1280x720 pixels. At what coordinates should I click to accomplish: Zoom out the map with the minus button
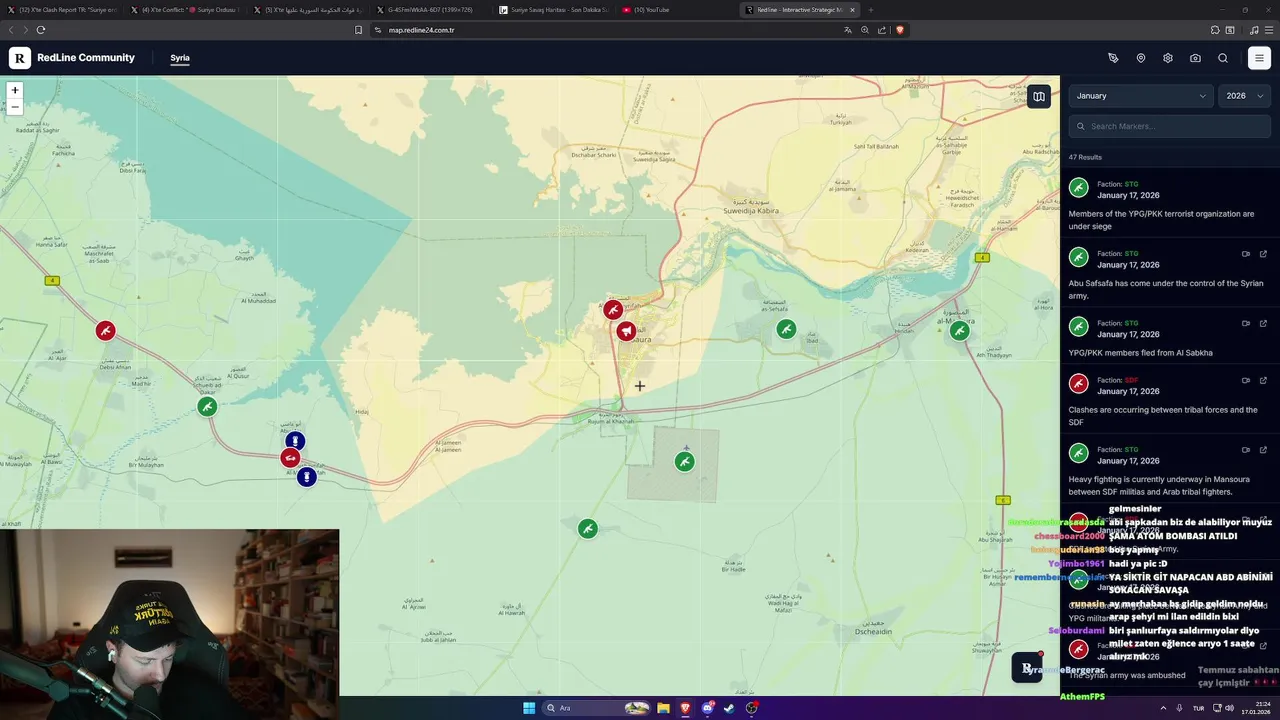coord(15,107)
